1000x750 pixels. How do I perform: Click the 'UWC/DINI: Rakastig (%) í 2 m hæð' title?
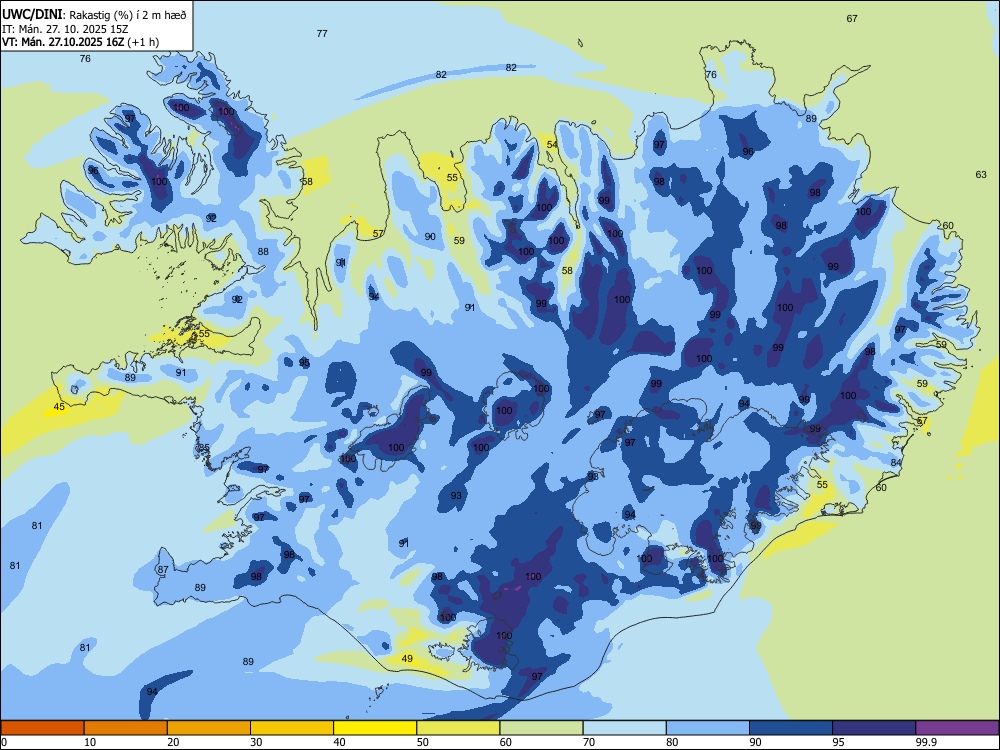94,15
